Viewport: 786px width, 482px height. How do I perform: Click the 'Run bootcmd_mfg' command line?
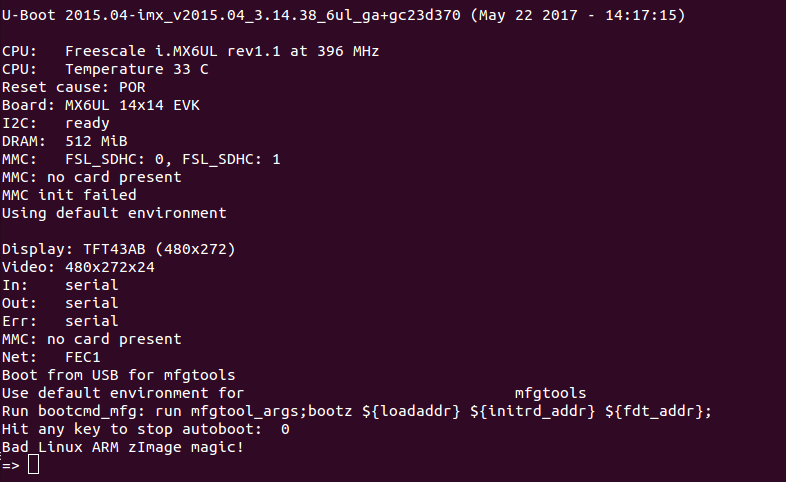(x=357, y=411)
